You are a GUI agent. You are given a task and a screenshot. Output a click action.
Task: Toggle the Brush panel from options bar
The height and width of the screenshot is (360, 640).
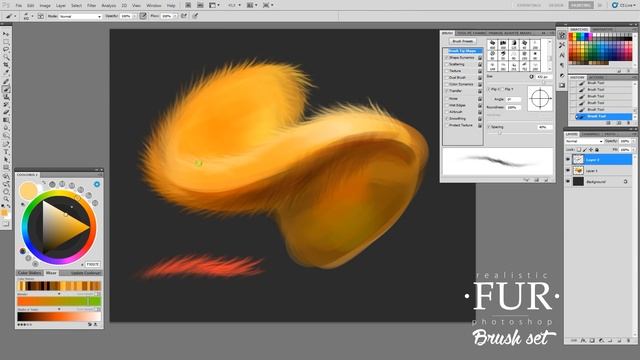tap(41, 16)
